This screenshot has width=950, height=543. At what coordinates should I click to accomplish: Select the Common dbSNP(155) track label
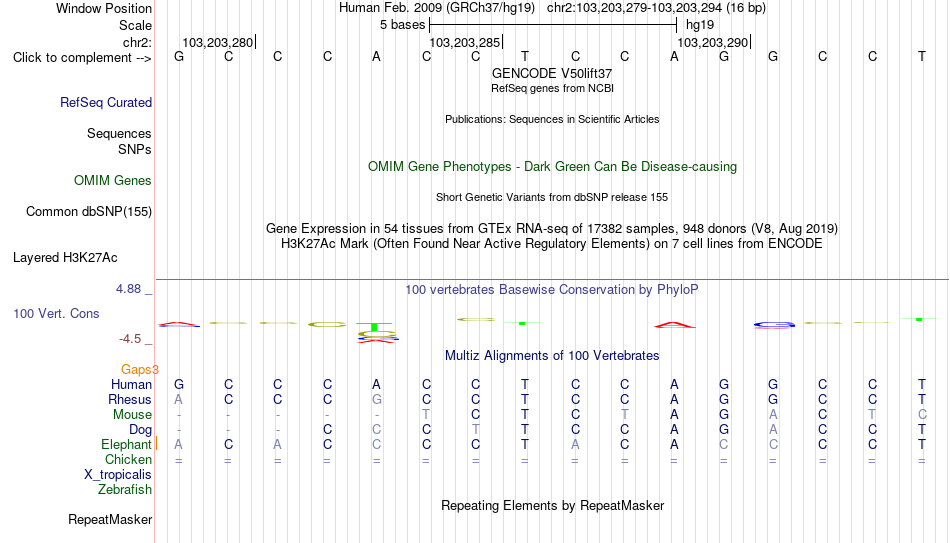[89, 212]
